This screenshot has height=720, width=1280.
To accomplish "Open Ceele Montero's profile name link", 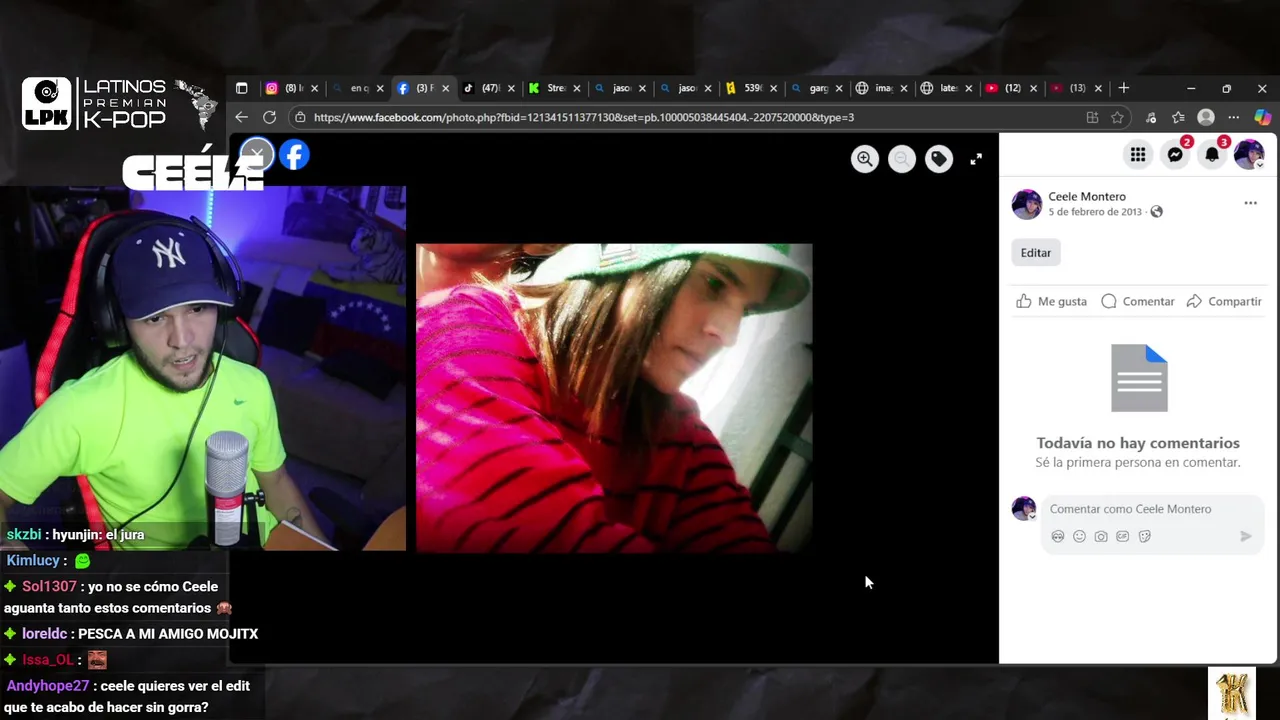I will pos(1087,197).
